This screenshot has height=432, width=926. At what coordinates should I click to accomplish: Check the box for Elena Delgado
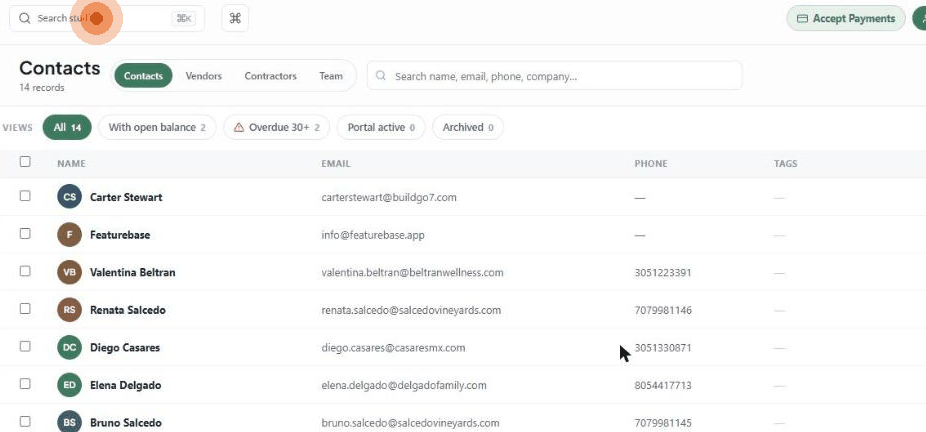coord(25,384)
